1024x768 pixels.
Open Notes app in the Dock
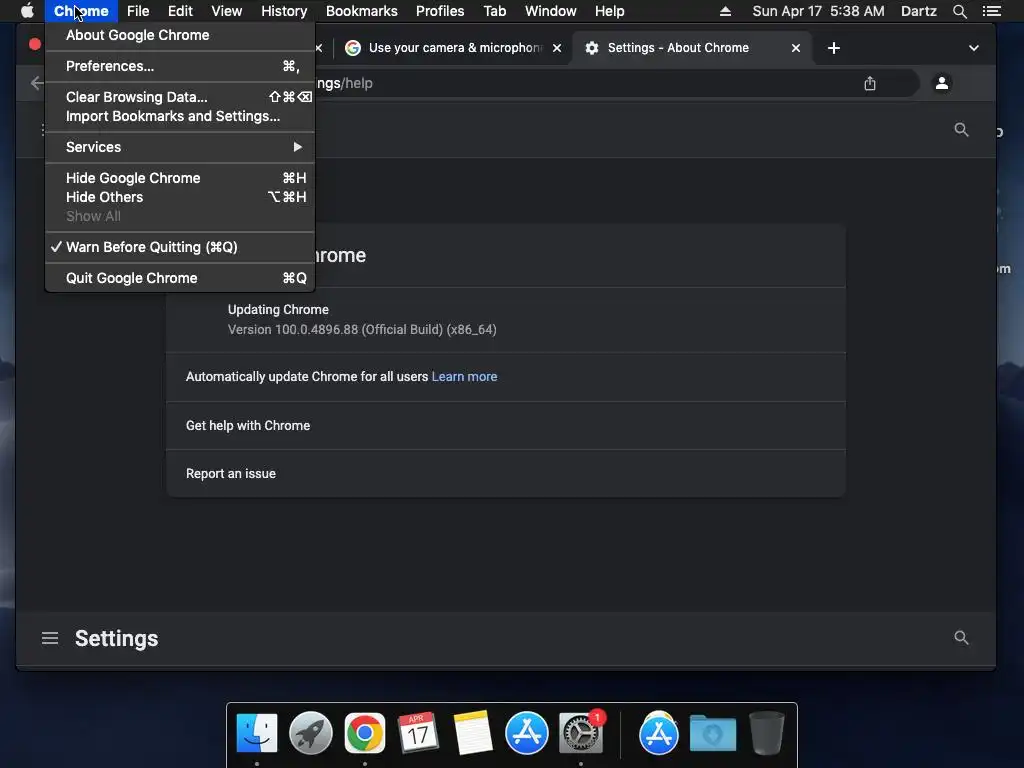pyautogui.click(x=473, y=733)
